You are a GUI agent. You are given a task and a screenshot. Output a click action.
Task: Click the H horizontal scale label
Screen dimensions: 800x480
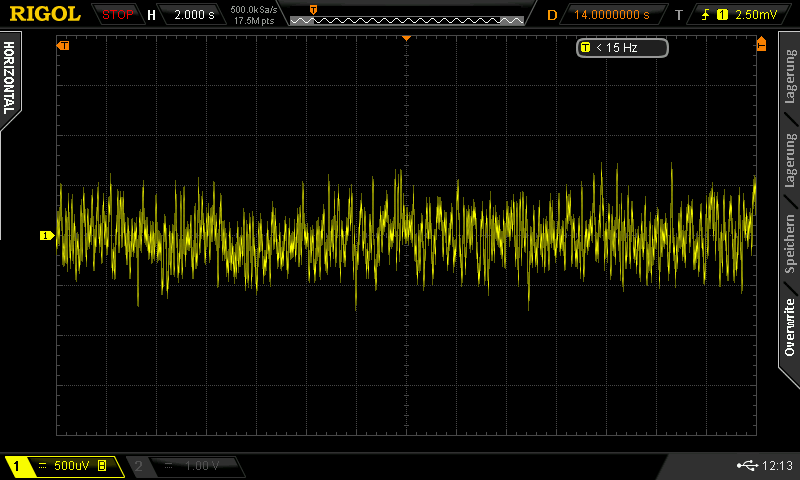click(x=151, y=15)
